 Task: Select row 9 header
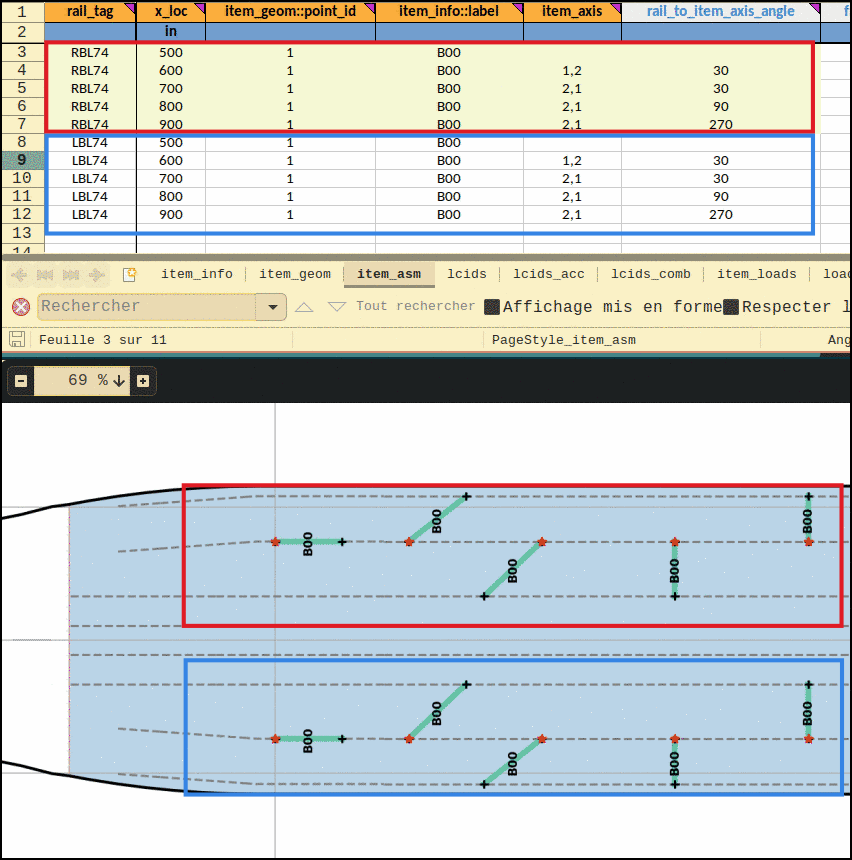(x=22, y=160)
